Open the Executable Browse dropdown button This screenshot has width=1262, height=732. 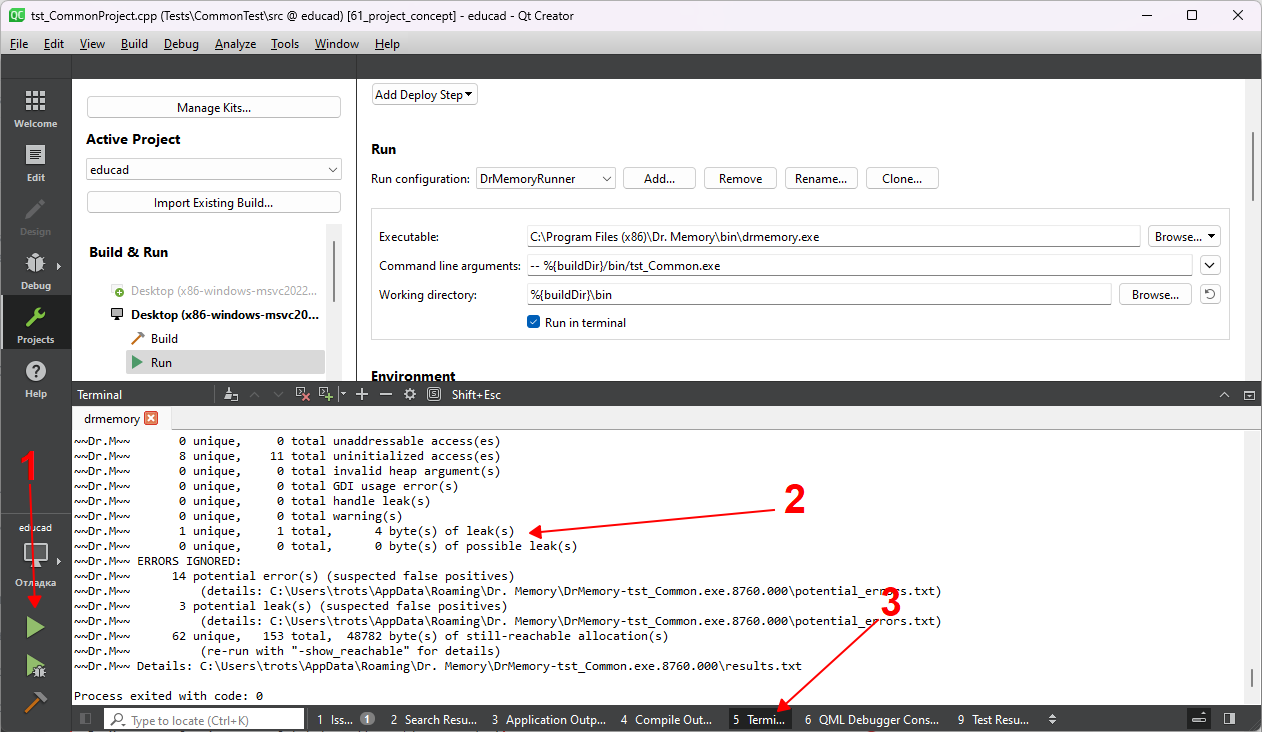coord(1184,237)
